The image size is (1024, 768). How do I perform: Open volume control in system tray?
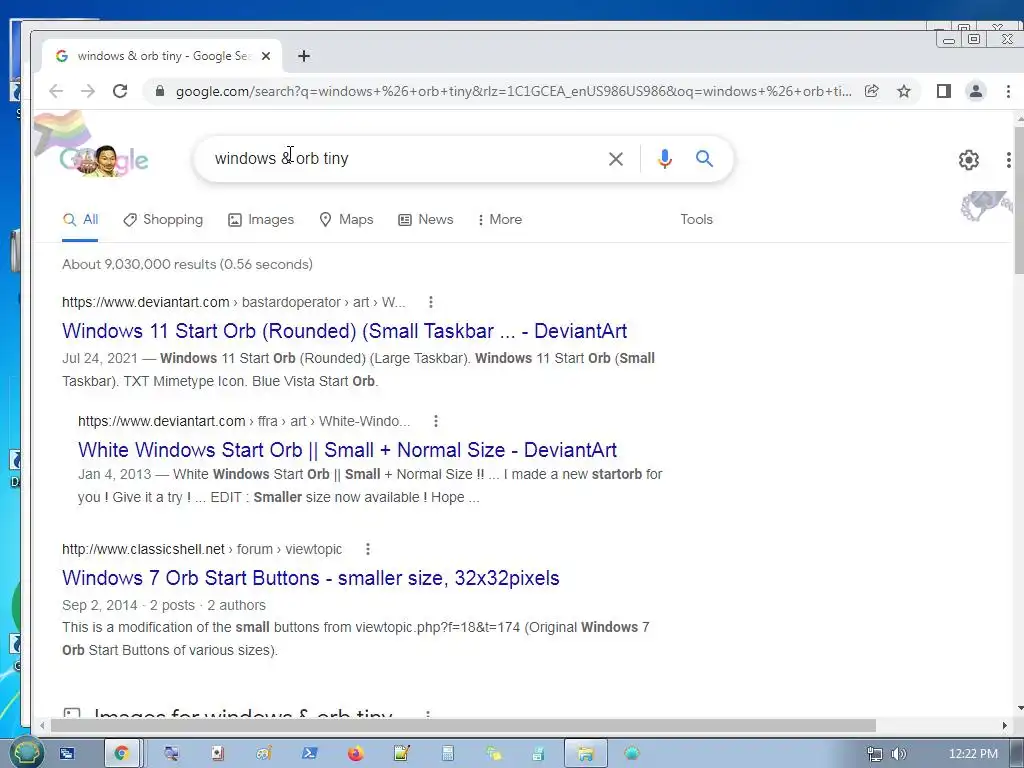click(899, 754)
